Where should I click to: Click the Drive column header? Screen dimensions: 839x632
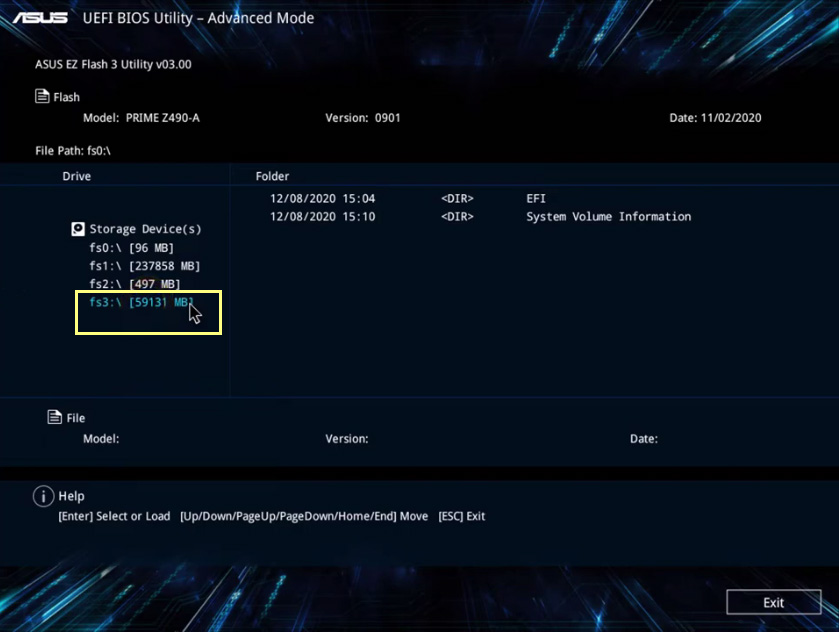point(77,176)
